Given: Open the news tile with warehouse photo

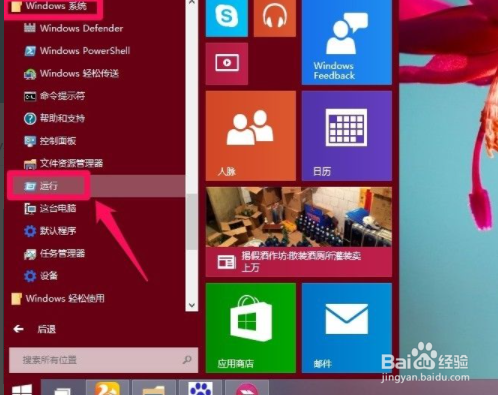Looking at the screenshot, I should coord(299,232).
